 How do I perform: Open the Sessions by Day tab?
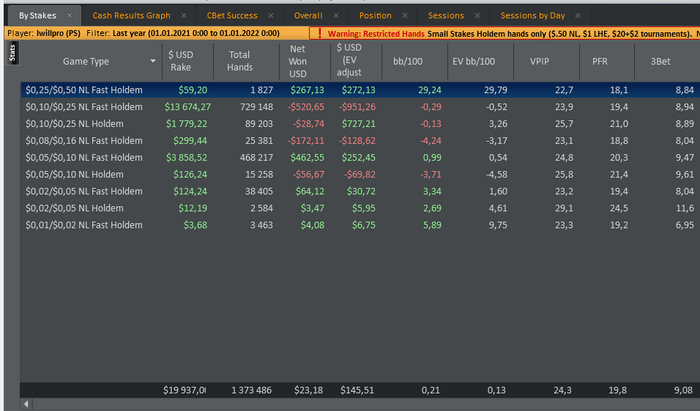coord(533,16)
